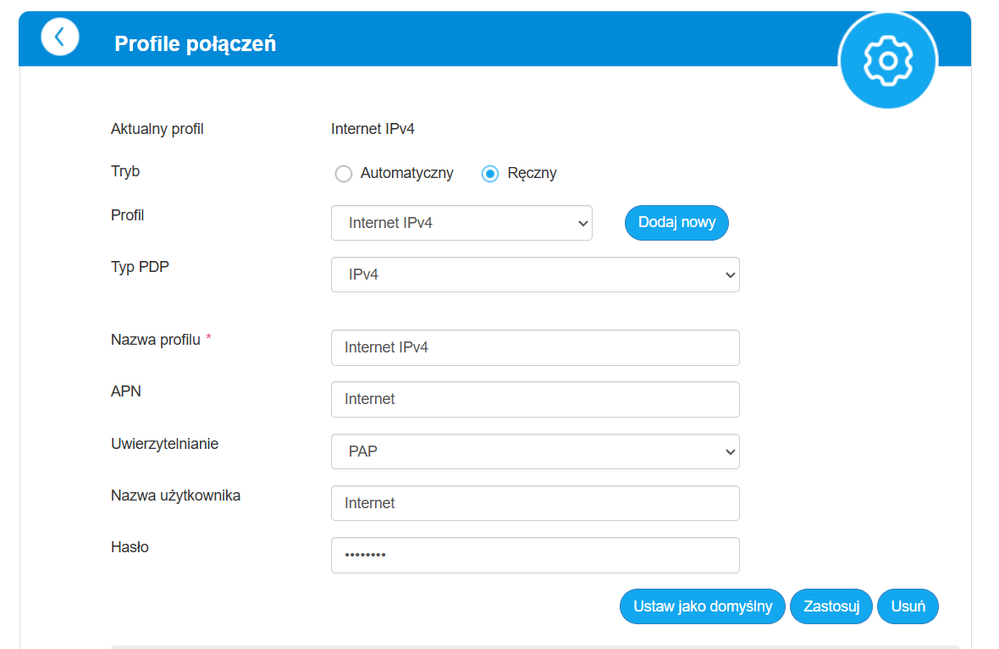The width and height of the screenshot is (999, 649).
Task: Expand the Typ PDP dropdown
Action: [x=535, y=275]
